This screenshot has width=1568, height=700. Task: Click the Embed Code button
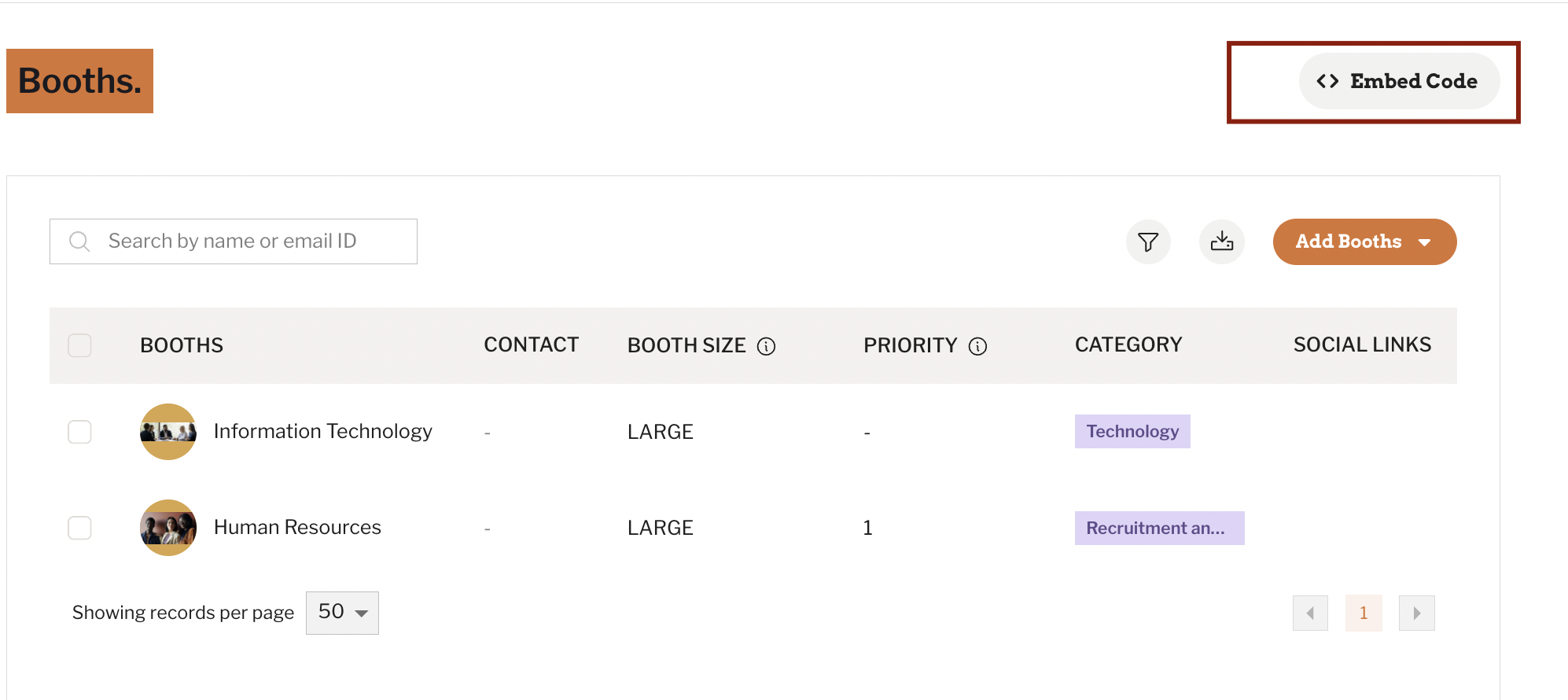tap(1399, 81)
